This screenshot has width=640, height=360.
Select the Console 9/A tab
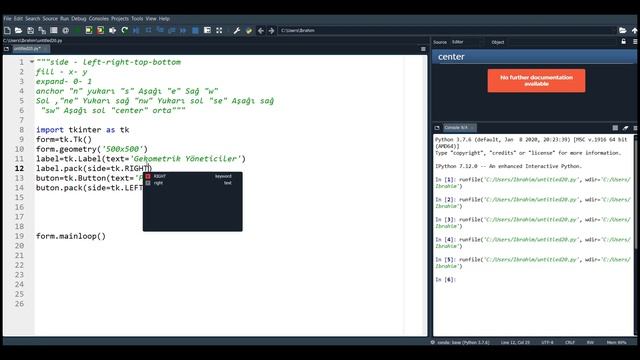pyautogui.click(x=459, y=128)
